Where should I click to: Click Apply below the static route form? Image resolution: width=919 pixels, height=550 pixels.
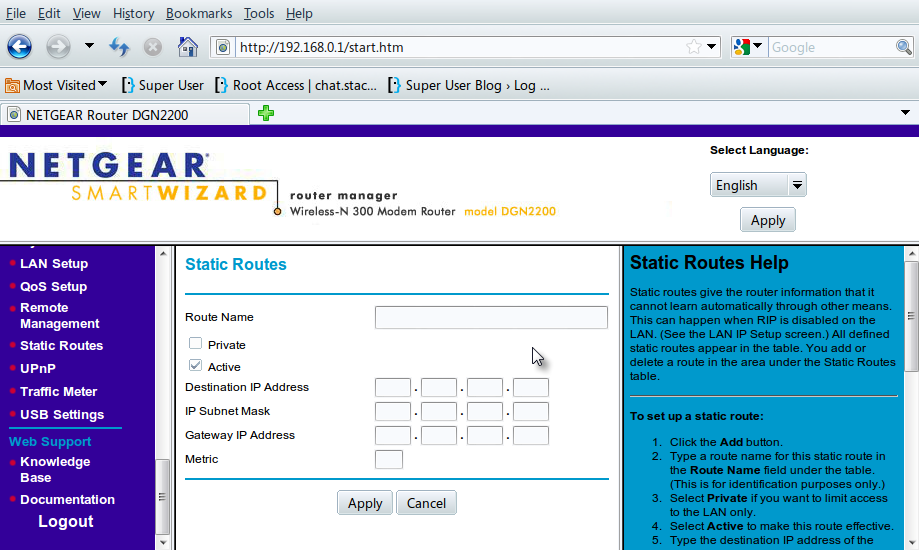[x=365, y=503]
